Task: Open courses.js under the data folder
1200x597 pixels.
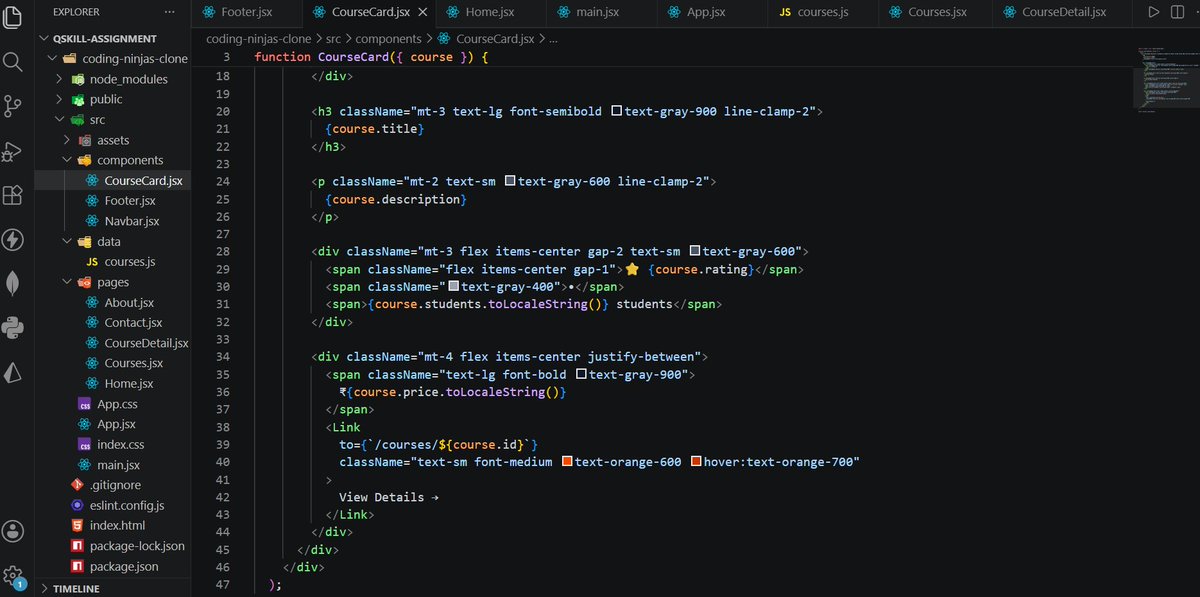Action: [130, 261]
